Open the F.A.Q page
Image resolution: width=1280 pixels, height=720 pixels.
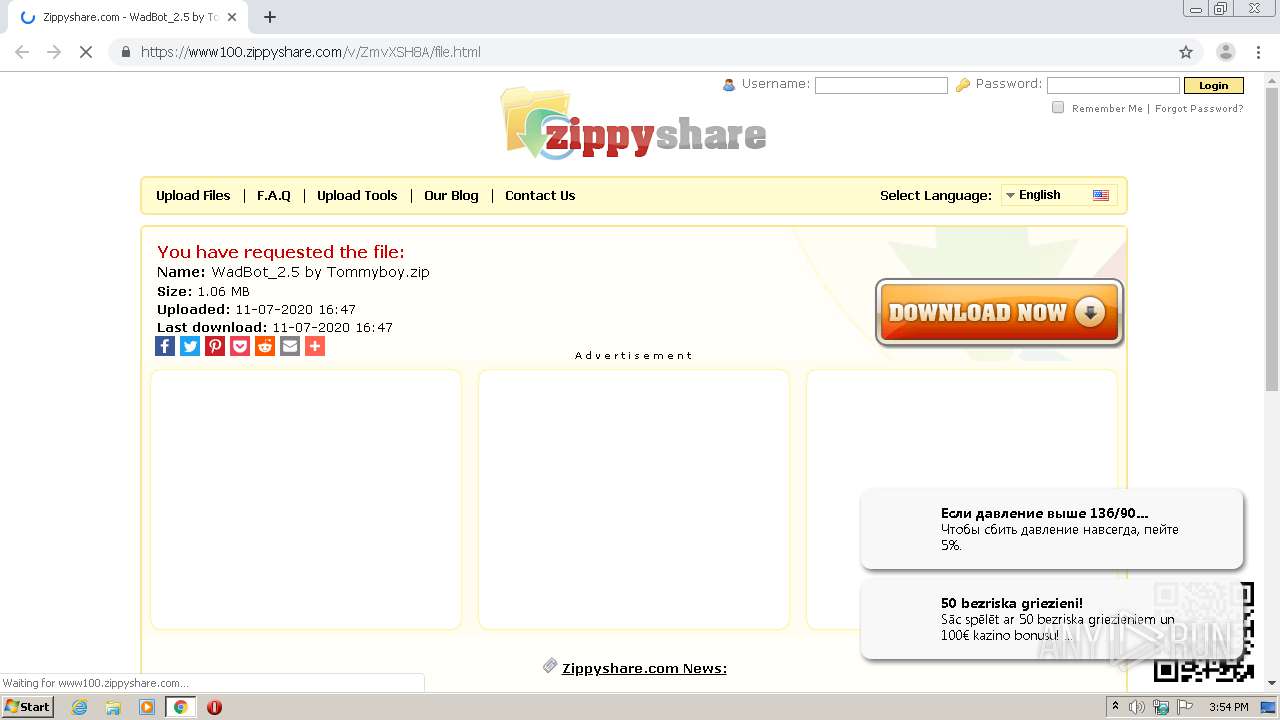(274, 196)
